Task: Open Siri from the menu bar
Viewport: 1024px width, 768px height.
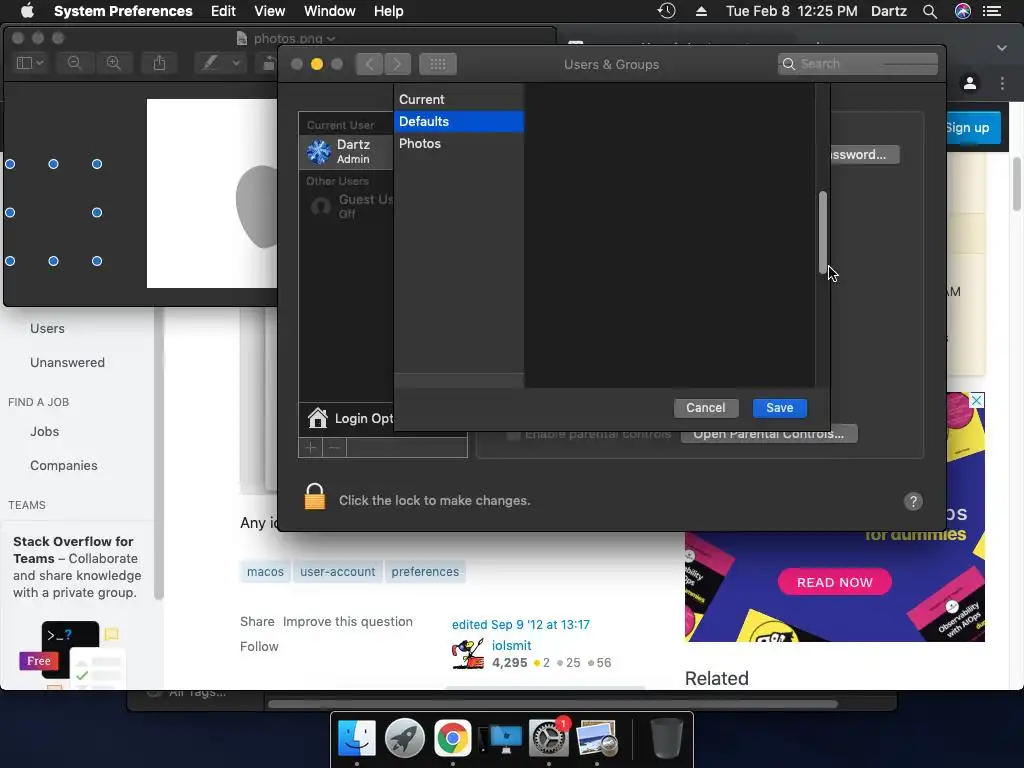Action: click(963, 11)
